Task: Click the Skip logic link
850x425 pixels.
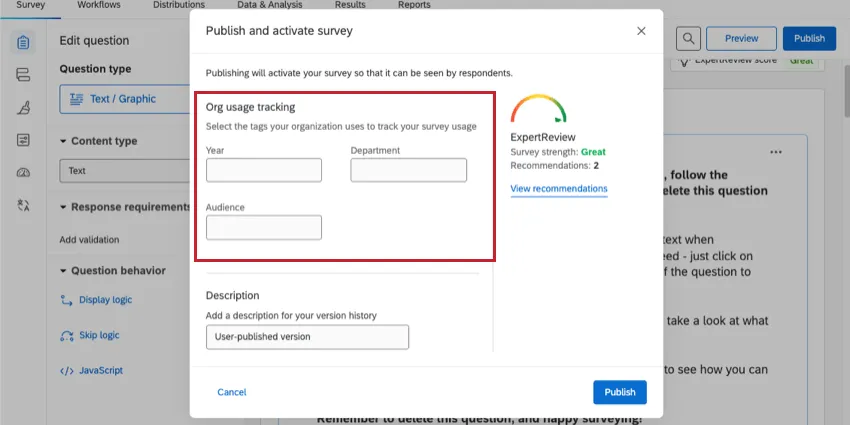Action: (x=99, y=335)
